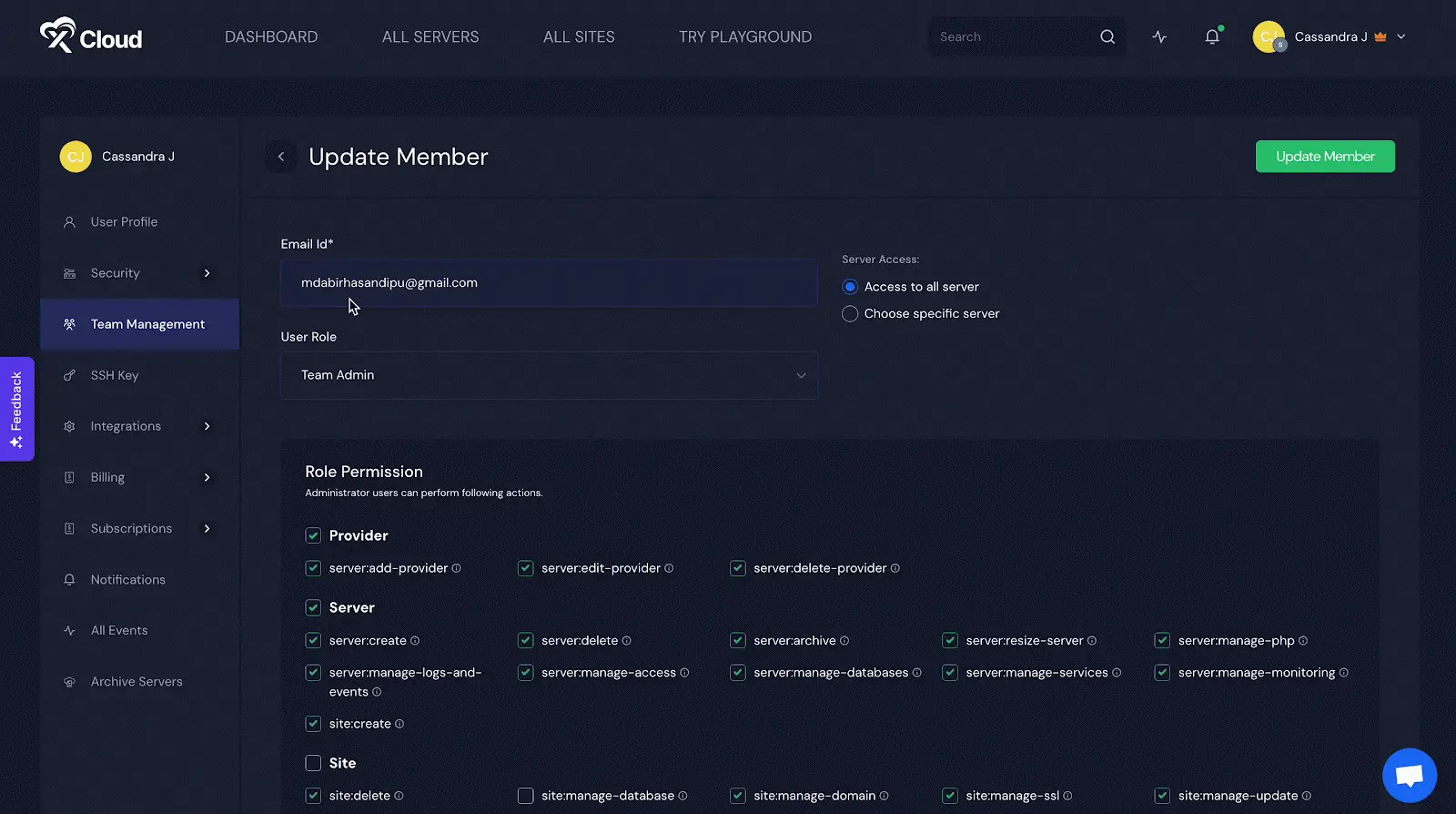The height and width of the screenshot is (814, 1456).
Task: Toggle the Site group checkbox
Action: pos(313,763)
